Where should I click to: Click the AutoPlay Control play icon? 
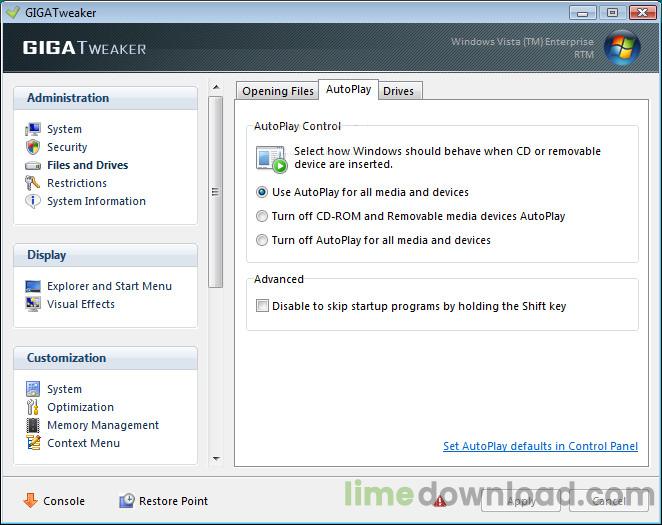click(271, 159)
